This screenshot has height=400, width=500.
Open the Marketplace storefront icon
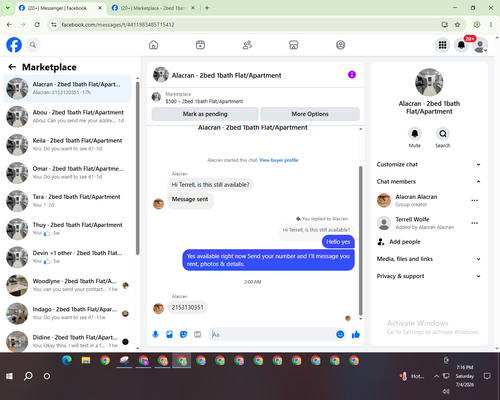[294, 45]
